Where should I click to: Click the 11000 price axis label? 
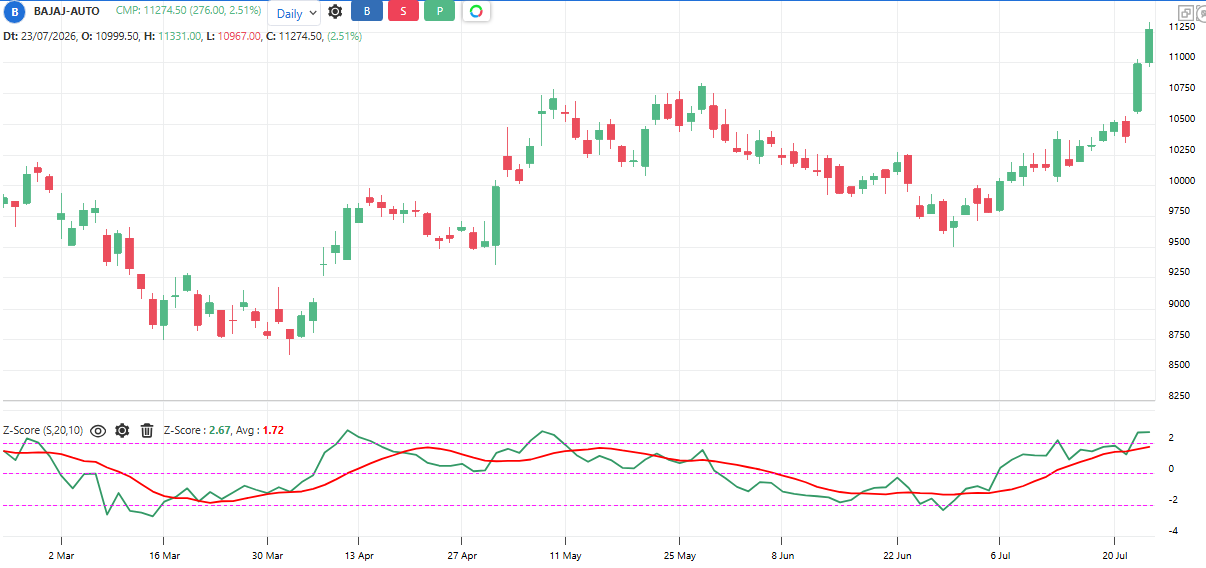coord(1180,57)
